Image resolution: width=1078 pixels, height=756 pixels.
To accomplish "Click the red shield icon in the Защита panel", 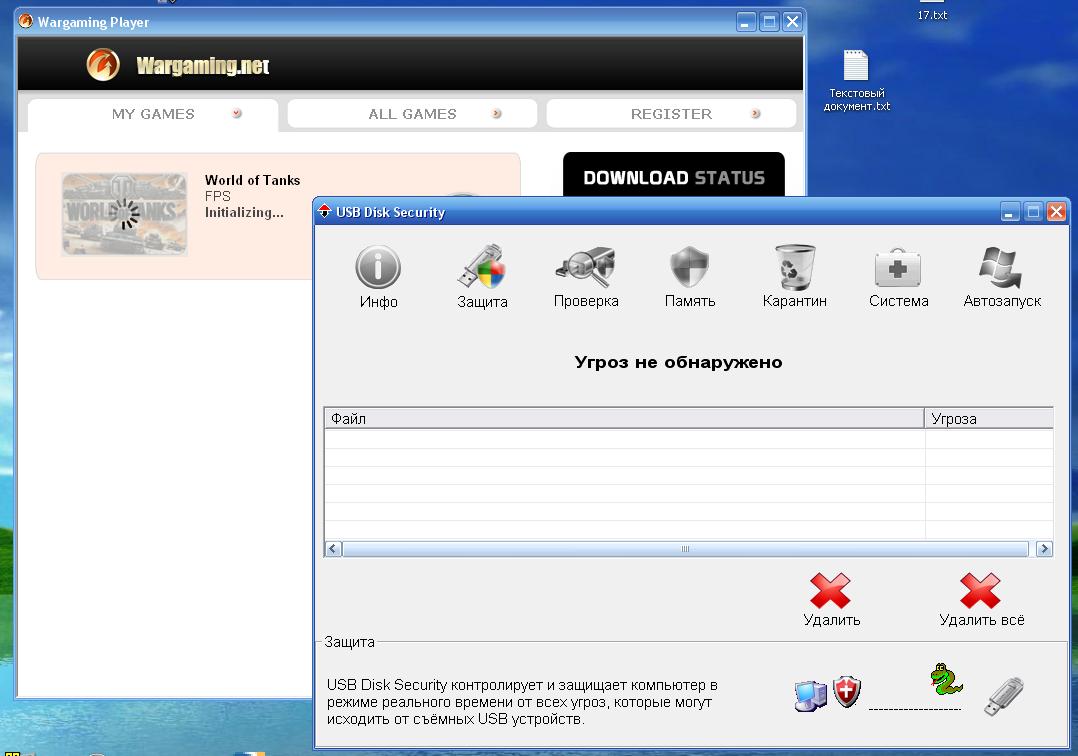I will 846,691.
